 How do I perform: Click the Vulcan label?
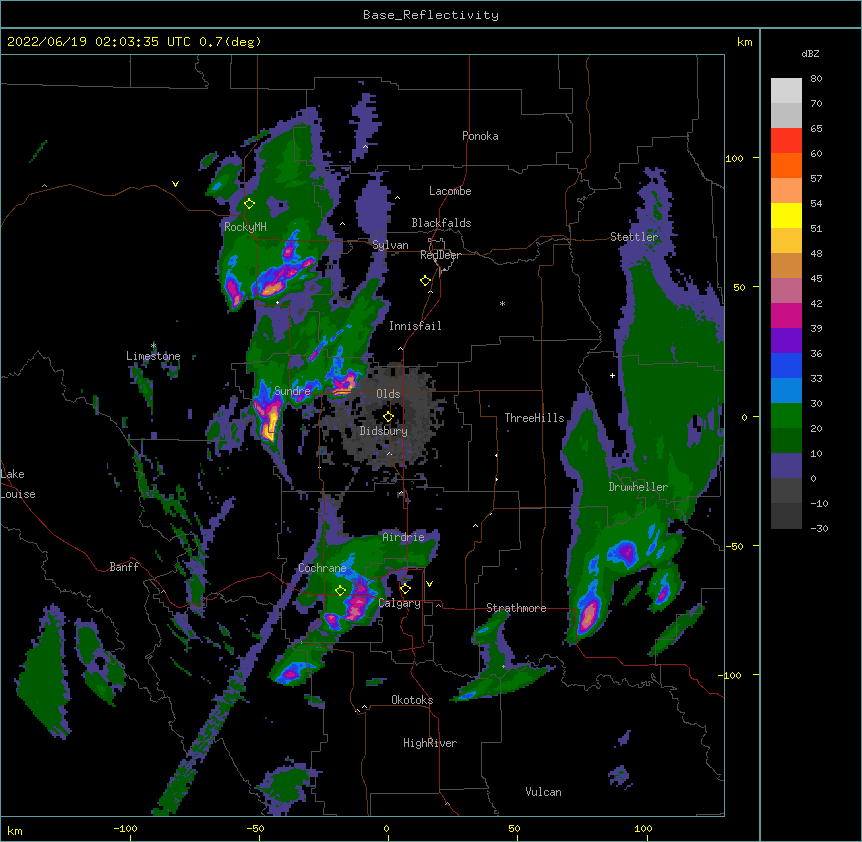[x=543, y=792]
